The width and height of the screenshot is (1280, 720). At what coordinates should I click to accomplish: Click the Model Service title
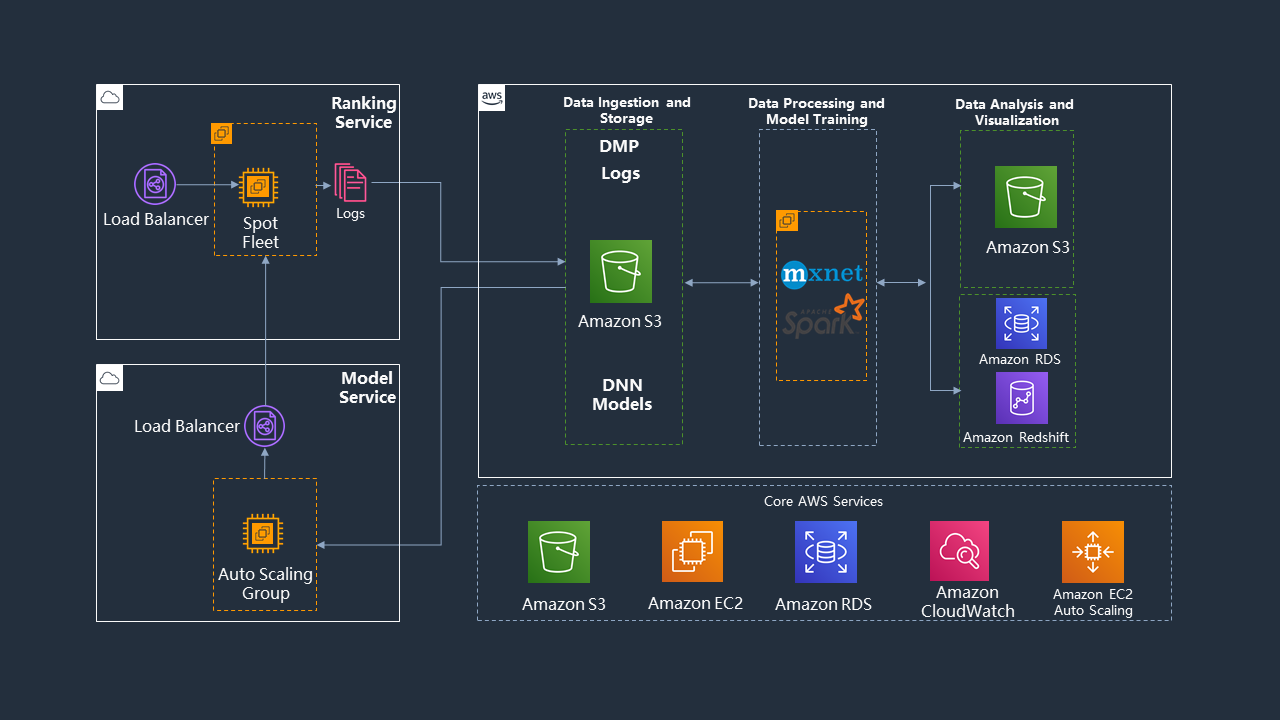click(x=367, y=388)
